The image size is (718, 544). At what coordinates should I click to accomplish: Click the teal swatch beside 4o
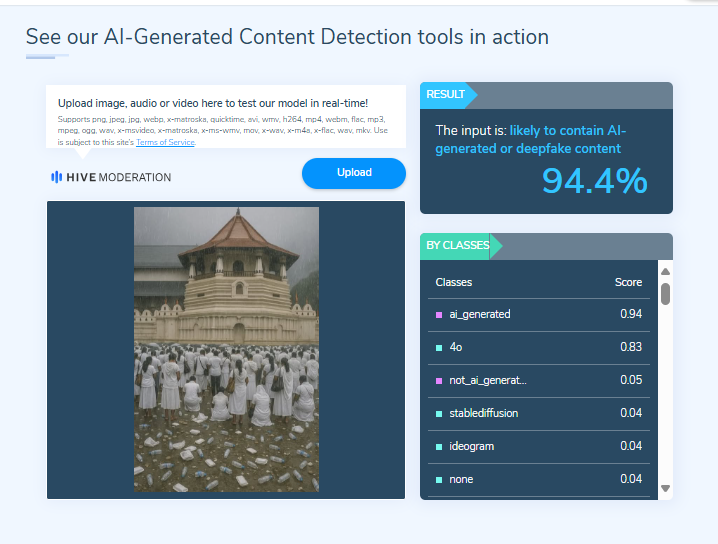click(439, 348)
